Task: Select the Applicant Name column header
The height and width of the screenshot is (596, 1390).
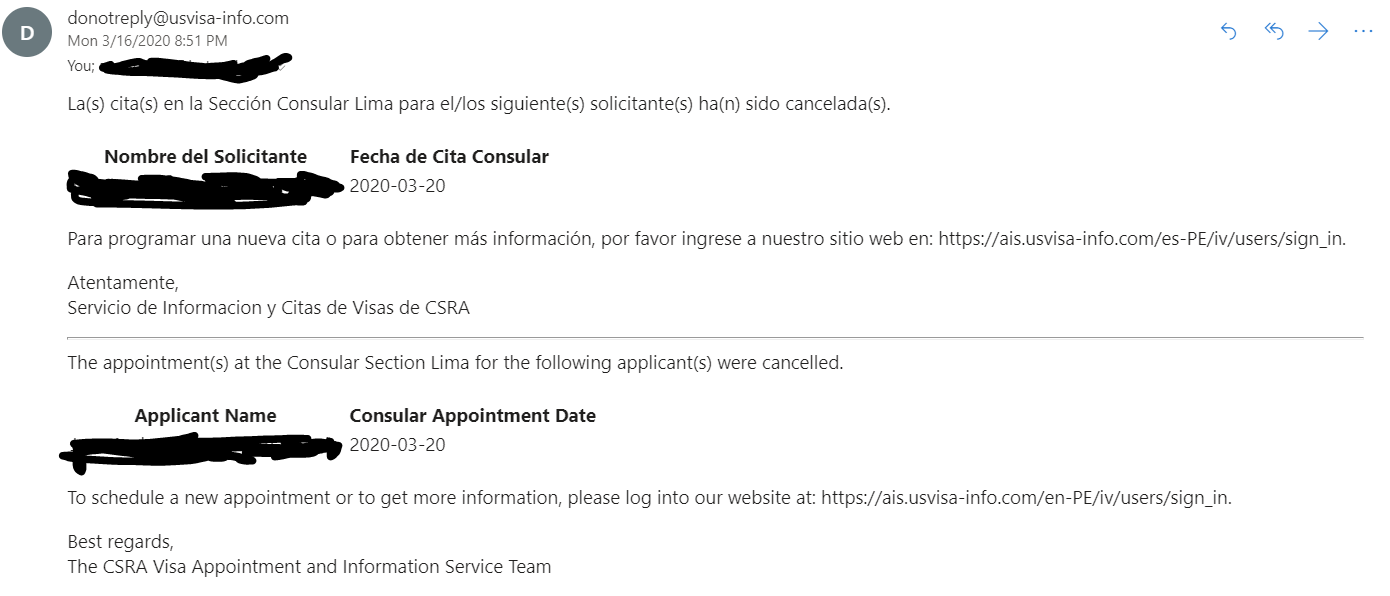Action: click(x=205, y=416)
